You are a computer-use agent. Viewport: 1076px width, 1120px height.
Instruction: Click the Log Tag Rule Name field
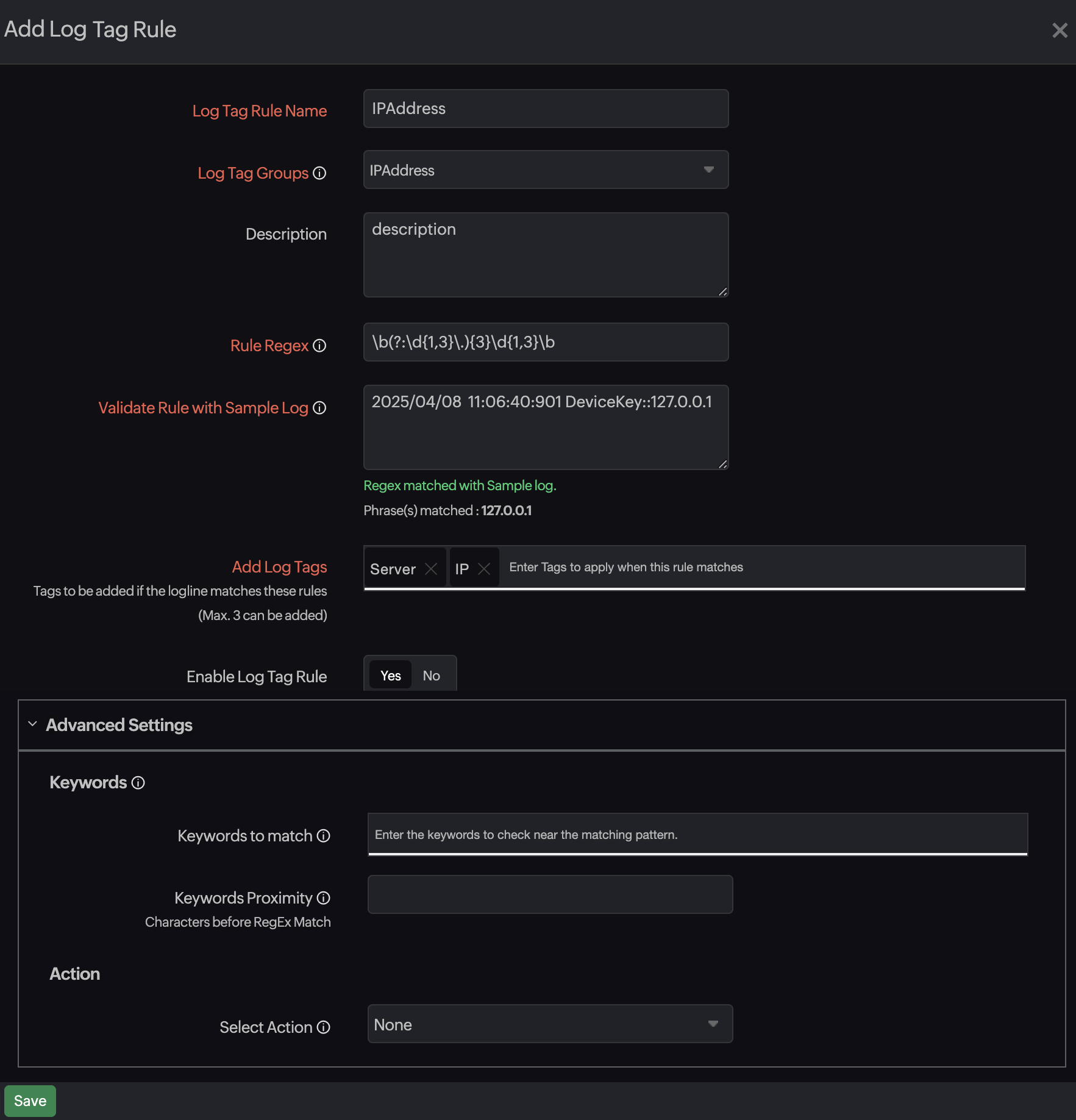pos(545,109)
